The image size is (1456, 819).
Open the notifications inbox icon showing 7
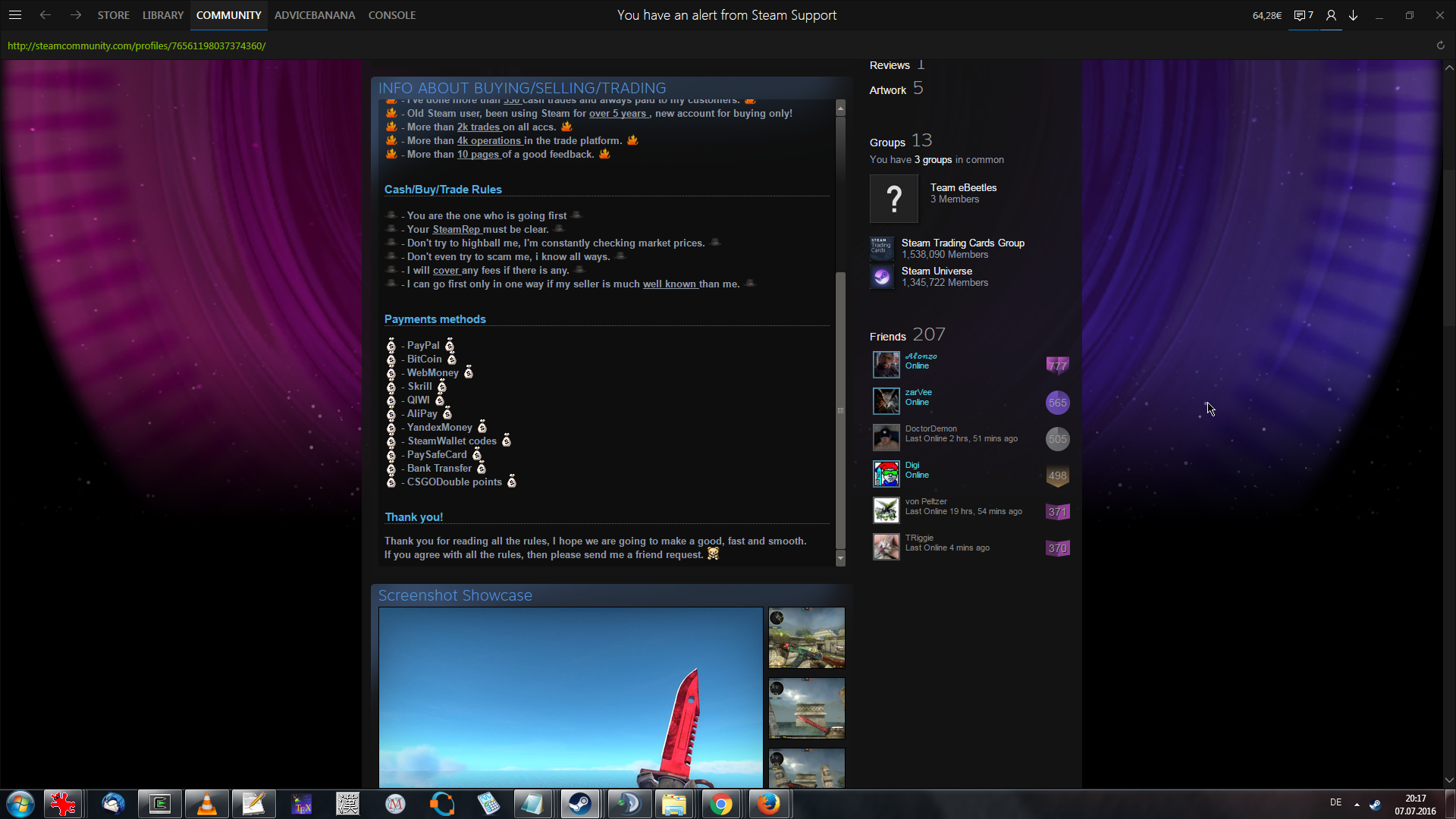coord(1303,15)
